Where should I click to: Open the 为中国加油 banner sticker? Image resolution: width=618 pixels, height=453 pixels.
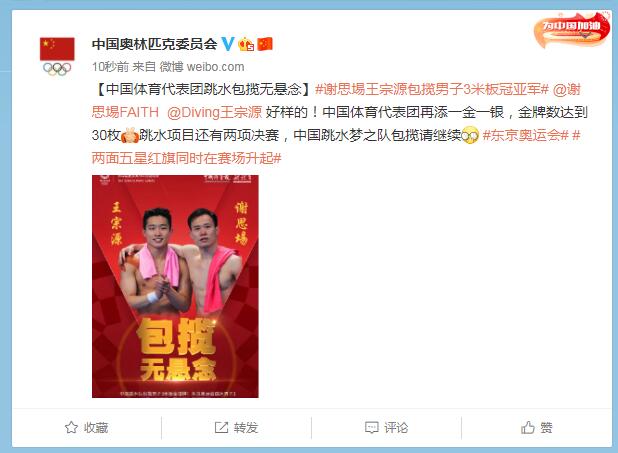click(x=571, y=29)
